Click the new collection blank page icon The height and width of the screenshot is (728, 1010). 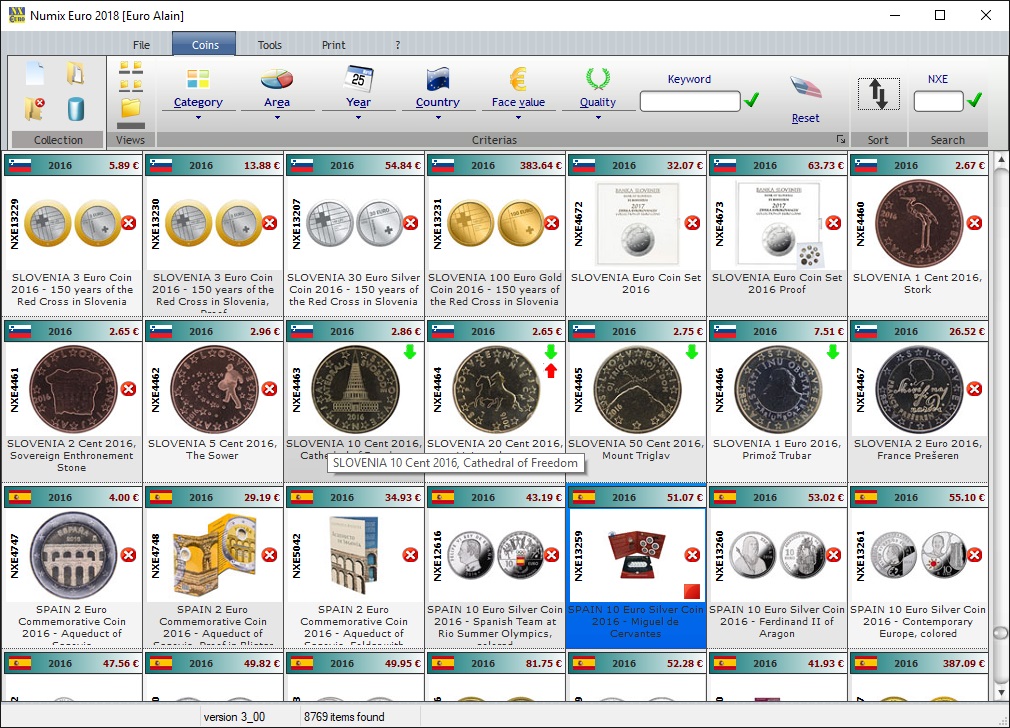point(35,73)
